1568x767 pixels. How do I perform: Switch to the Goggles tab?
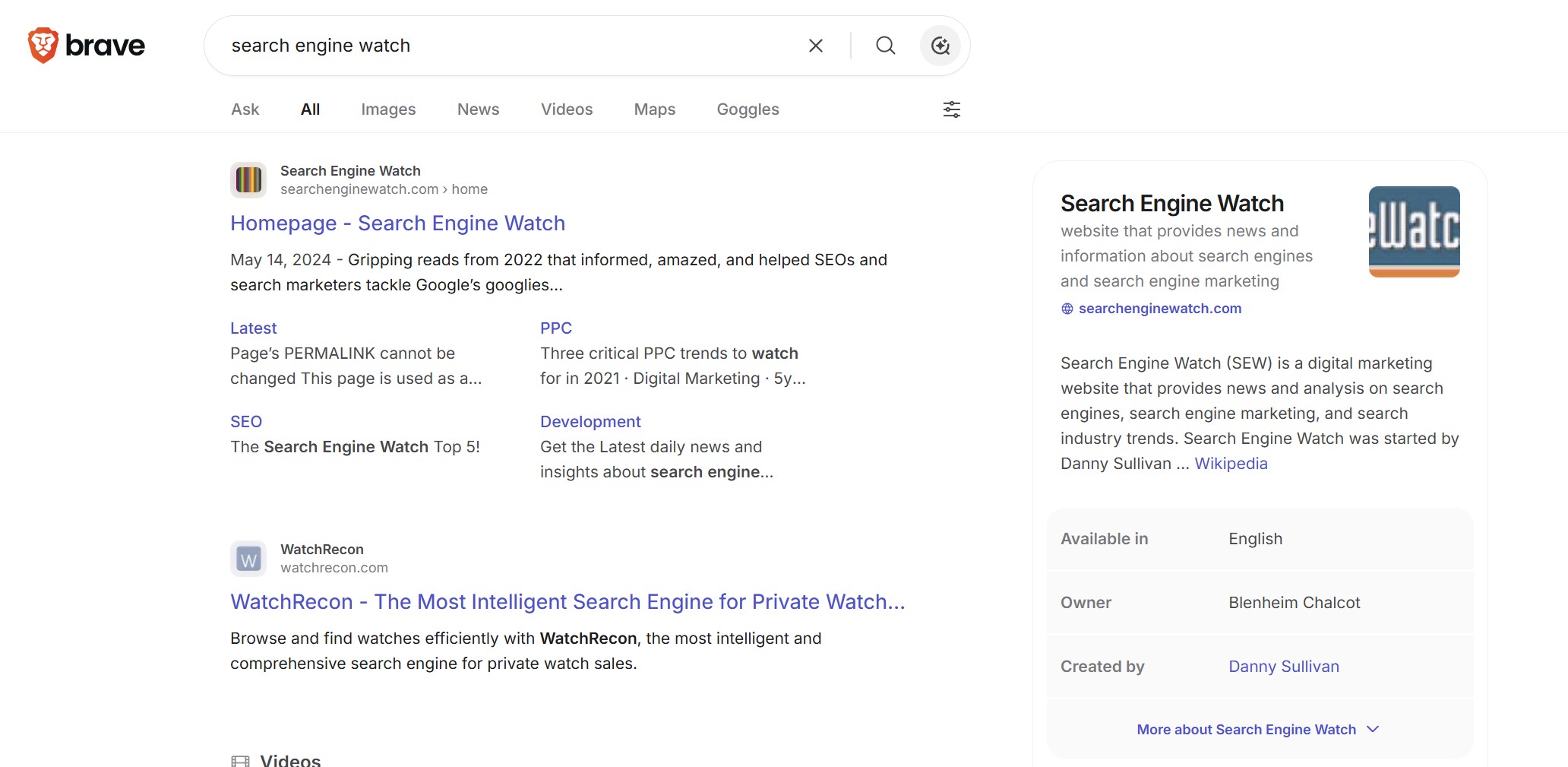pos(748,109)
